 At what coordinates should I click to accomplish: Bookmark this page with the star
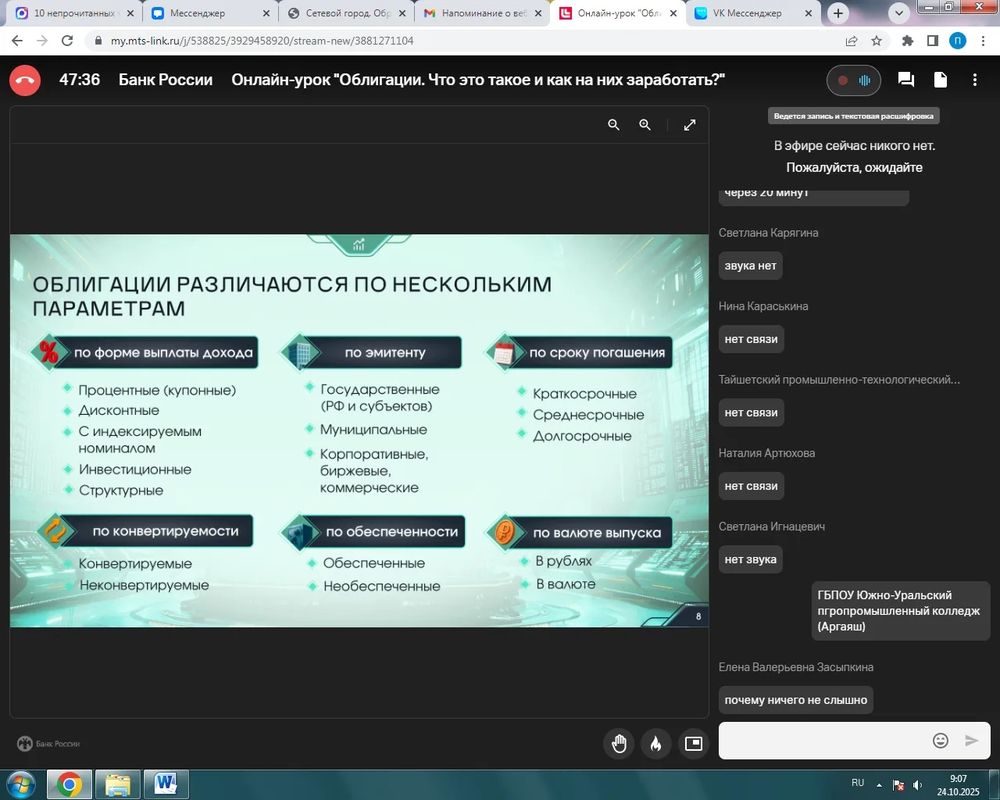(877, 41)
